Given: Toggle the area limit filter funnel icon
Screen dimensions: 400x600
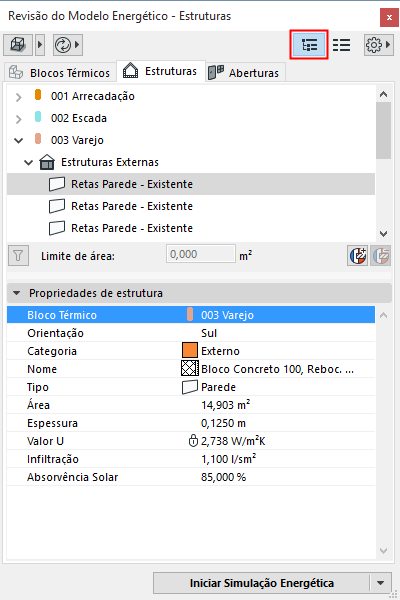Looking at the screenshot, I should pyautogui.click(x=18, y=256).
